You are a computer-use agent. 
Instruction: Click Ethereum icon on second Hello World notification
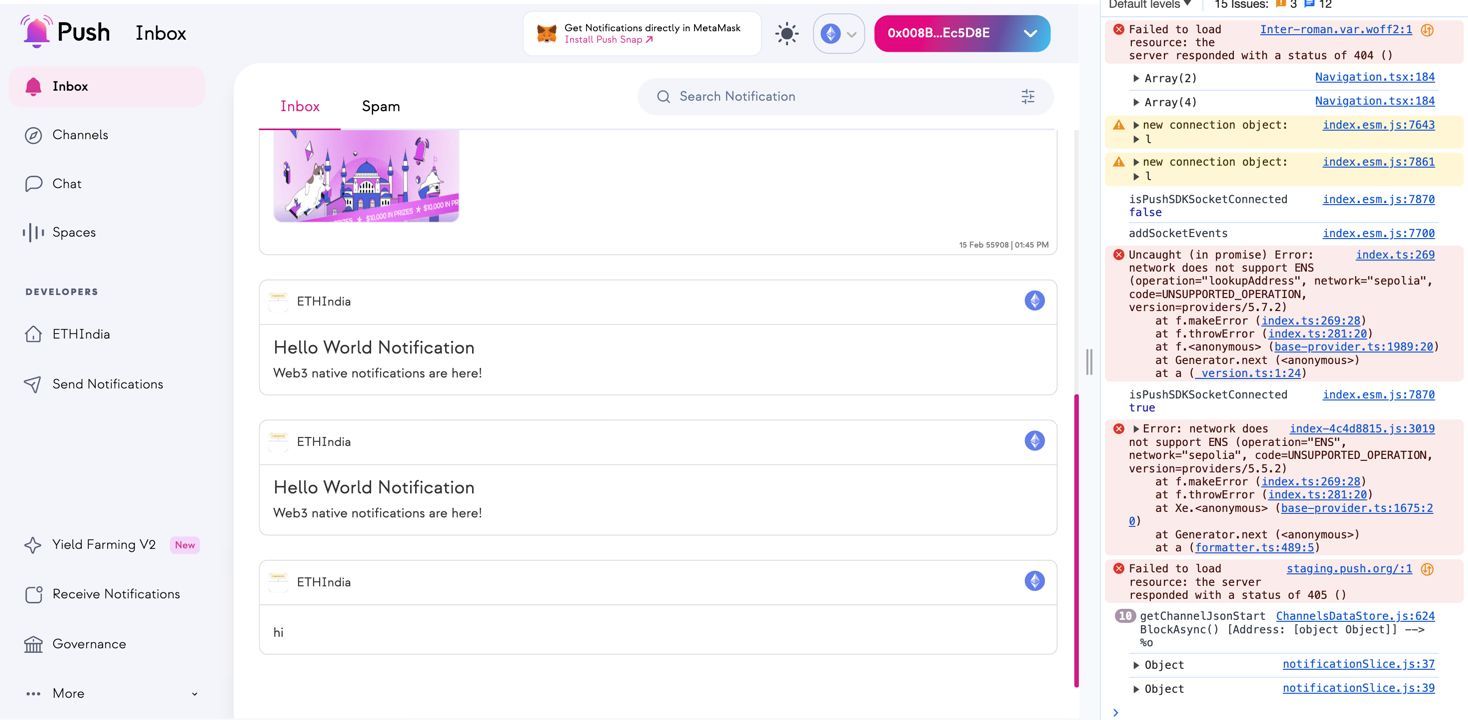(1035, 441)
